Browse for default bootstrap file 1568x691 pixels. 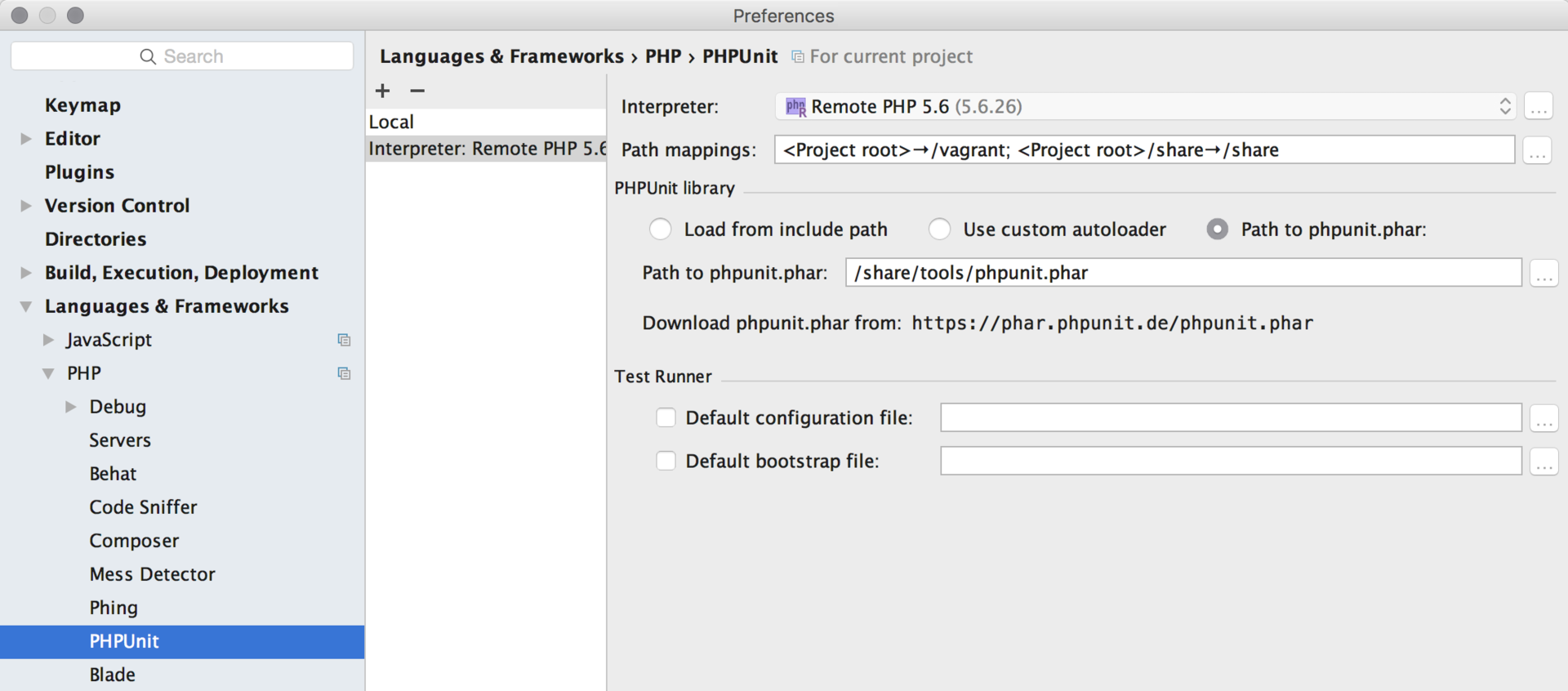[x=1543, y=461]
